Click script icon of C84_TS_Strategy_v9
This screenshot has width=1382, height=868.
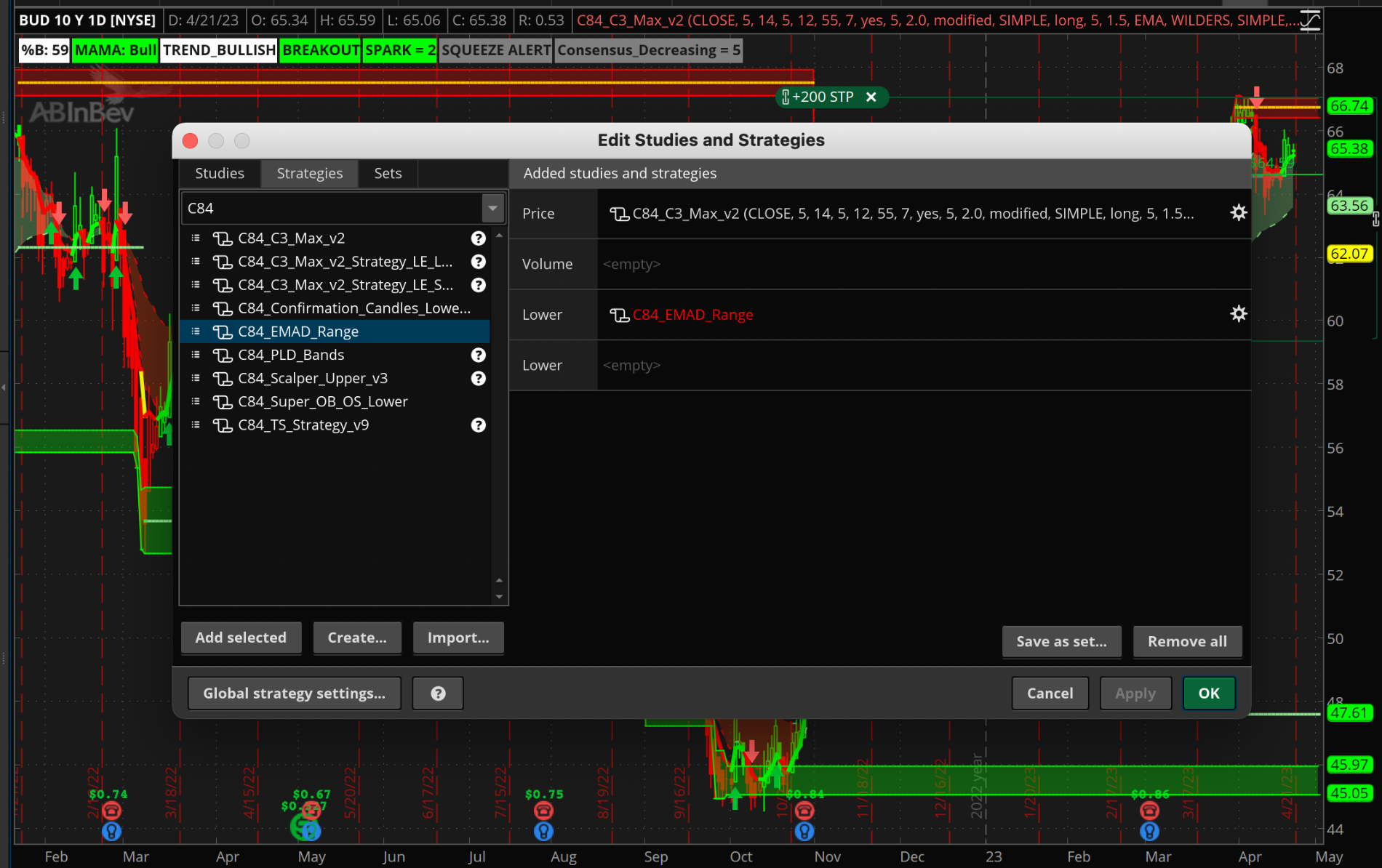tap(222, 425)
